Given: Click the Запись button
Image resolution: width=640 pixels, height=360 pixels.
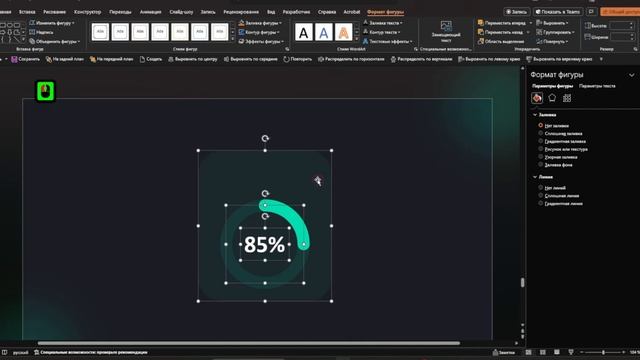Looking at the screenshot, I should 517,12.
